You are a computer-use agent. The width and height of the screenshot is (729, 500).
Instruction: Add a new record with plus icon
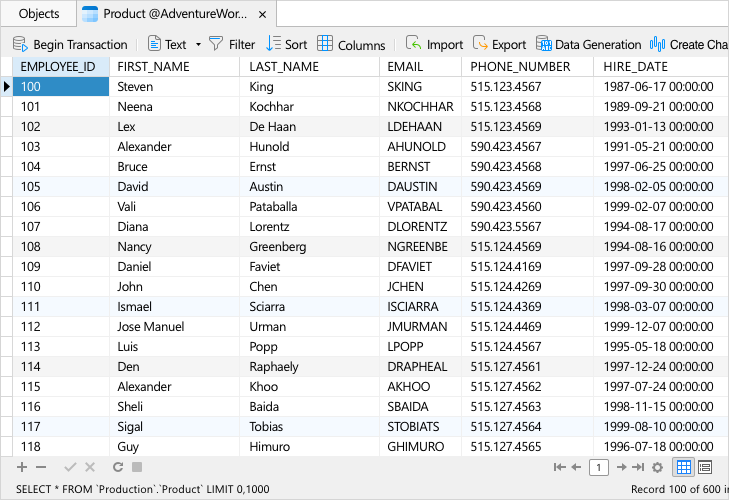tap(22, 467)
